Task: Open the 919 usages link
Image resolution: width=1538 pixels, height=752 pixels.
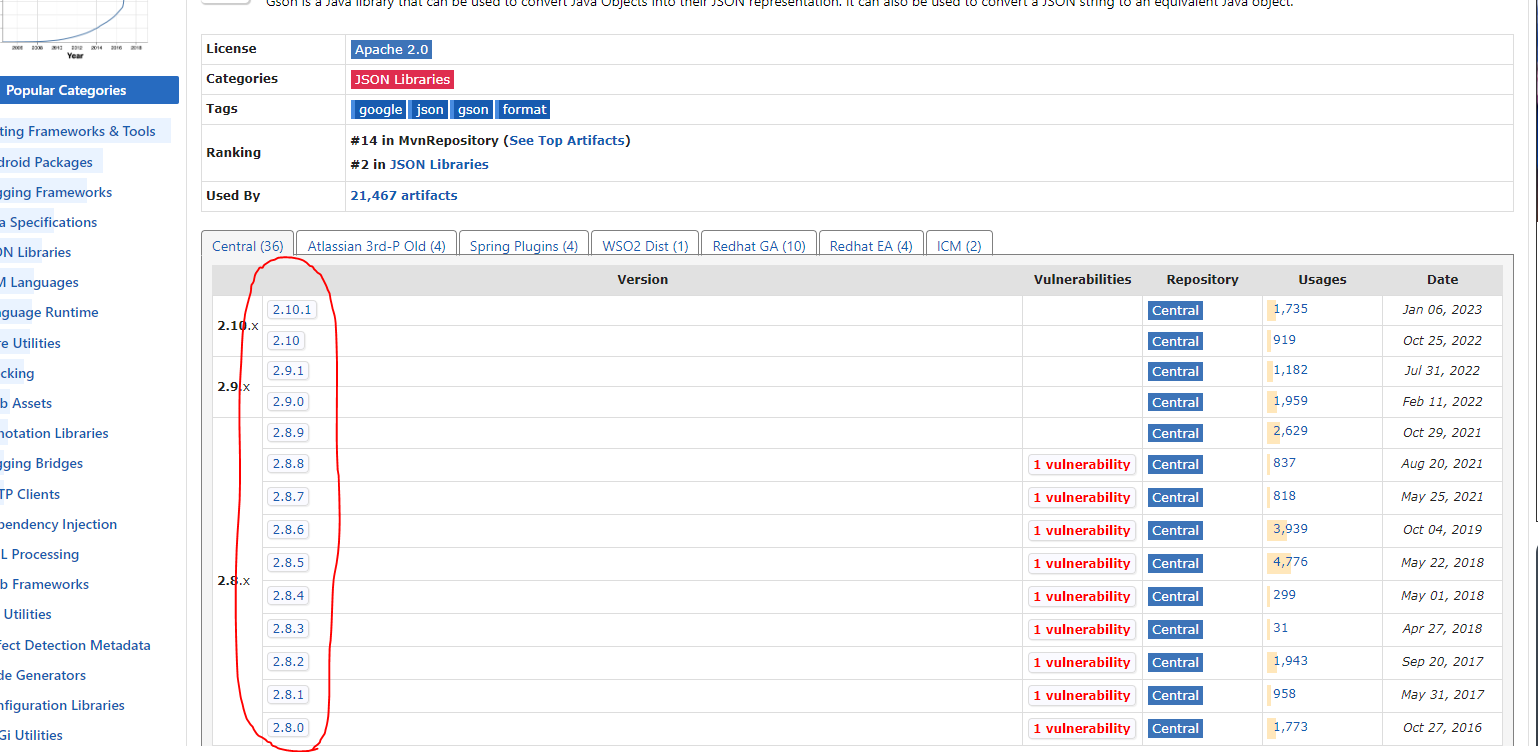Action: (1284, 340)
